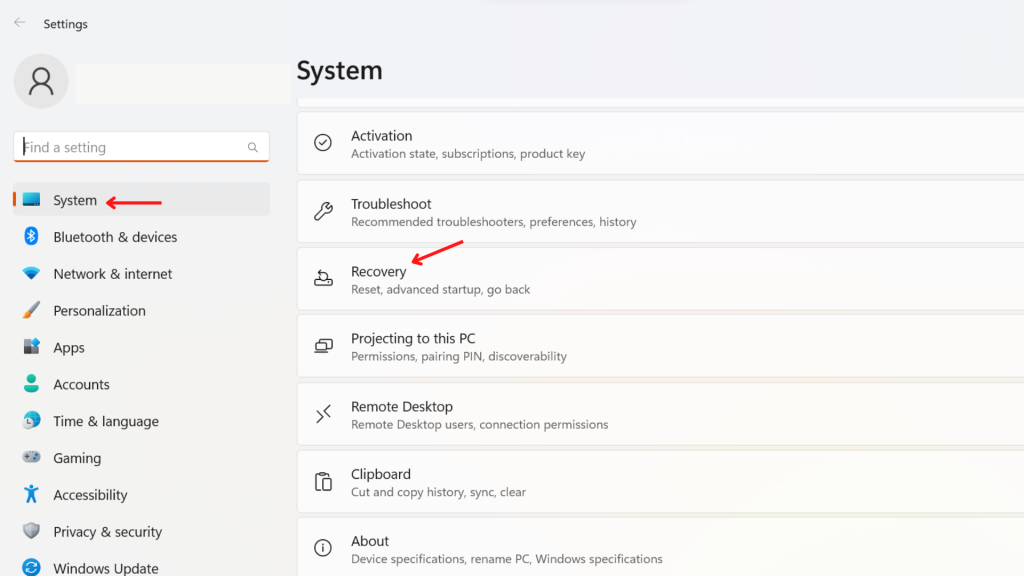
Task: Click 'Reset, advanced startup, go back' description
Action: 440,289
